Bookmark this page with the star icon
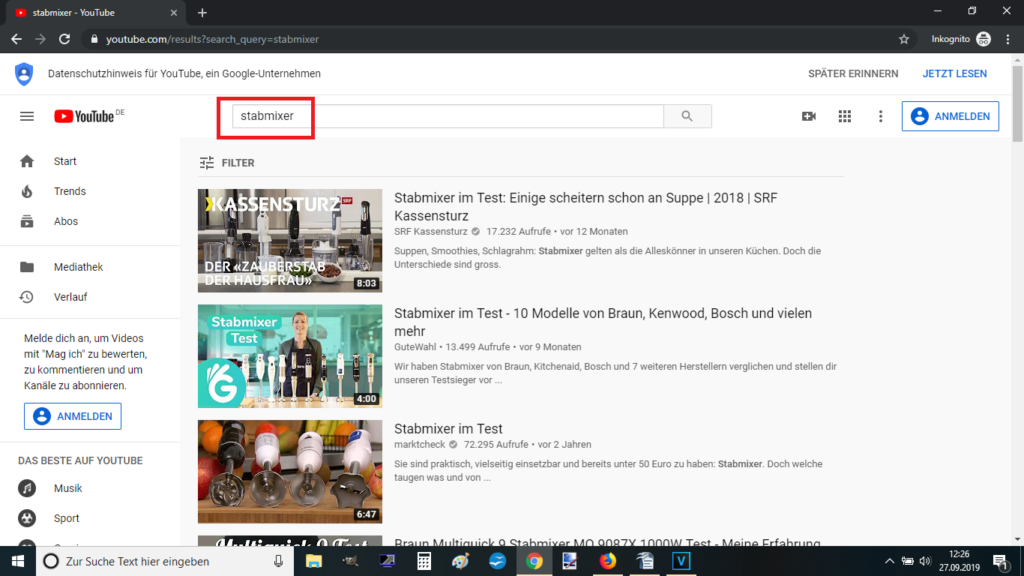1024x576 pixels. 904,39
